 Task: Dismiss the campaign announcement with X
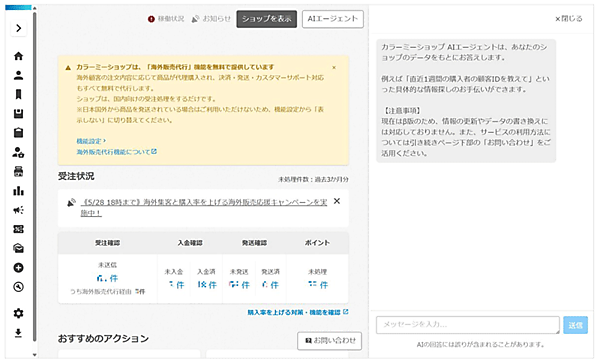pyautogui.click(x=337, y=201)
